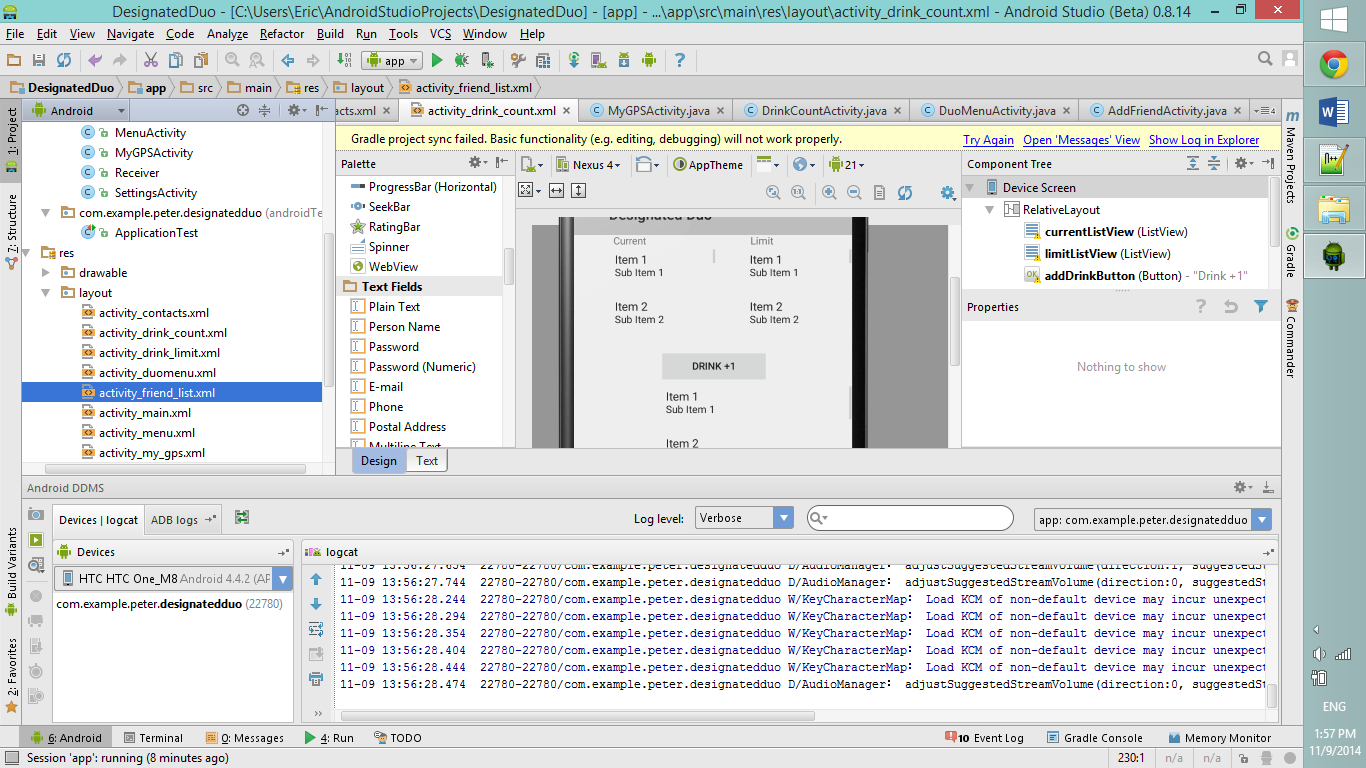Open the Event Log button
This screenshot has height=768, width=1366.
click(984, 738)
